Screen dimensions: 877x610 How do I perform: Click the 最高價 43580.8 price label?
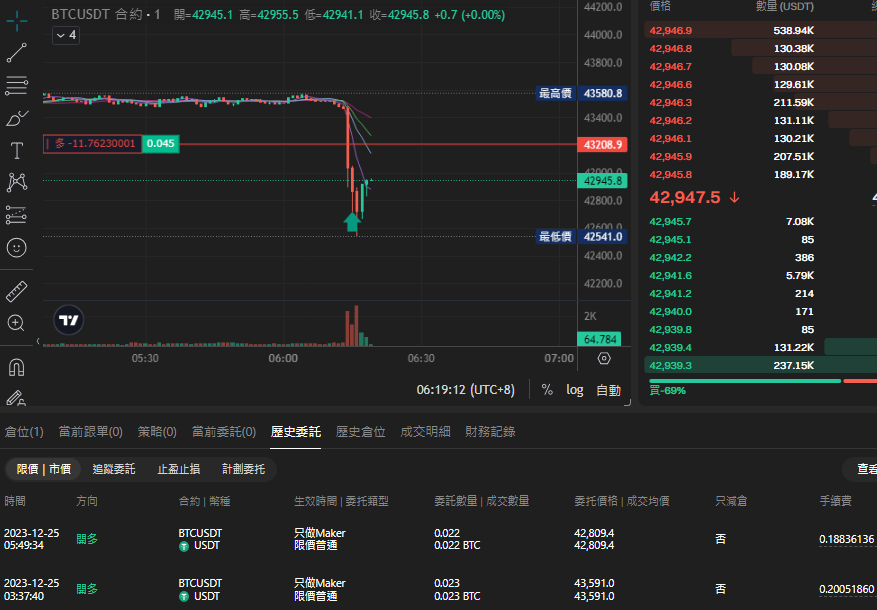pos(581,93)
